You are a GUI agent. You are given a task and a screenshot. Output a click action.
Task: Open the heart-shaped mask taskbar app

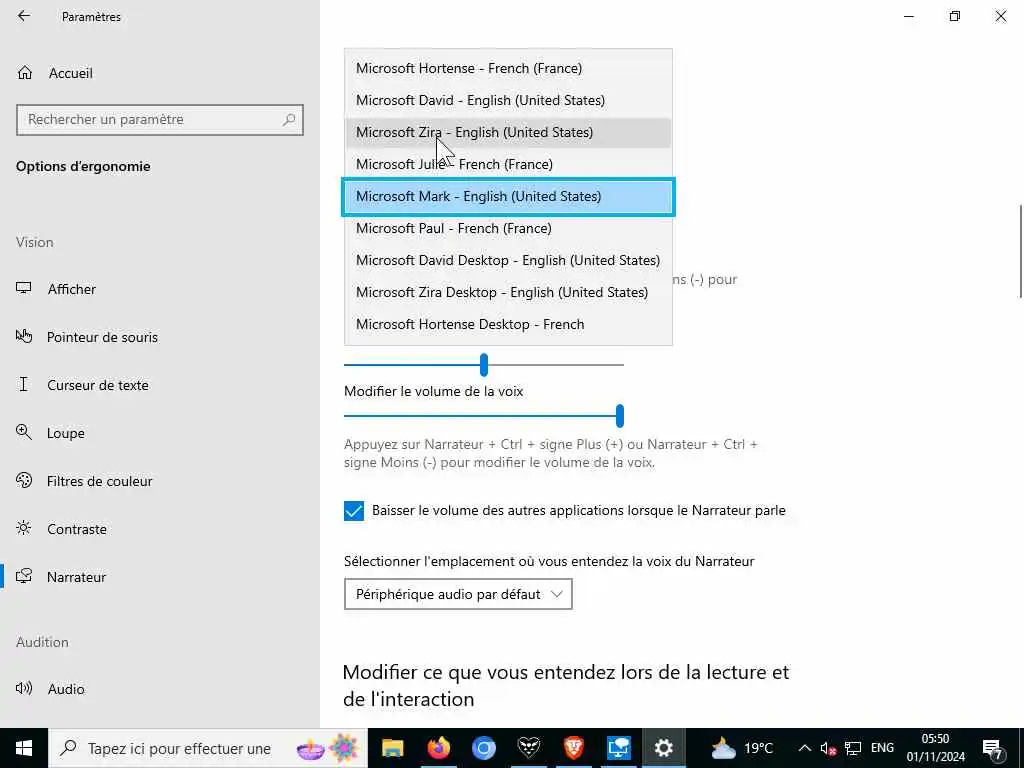pyautogui.click(x=528, y=748)
